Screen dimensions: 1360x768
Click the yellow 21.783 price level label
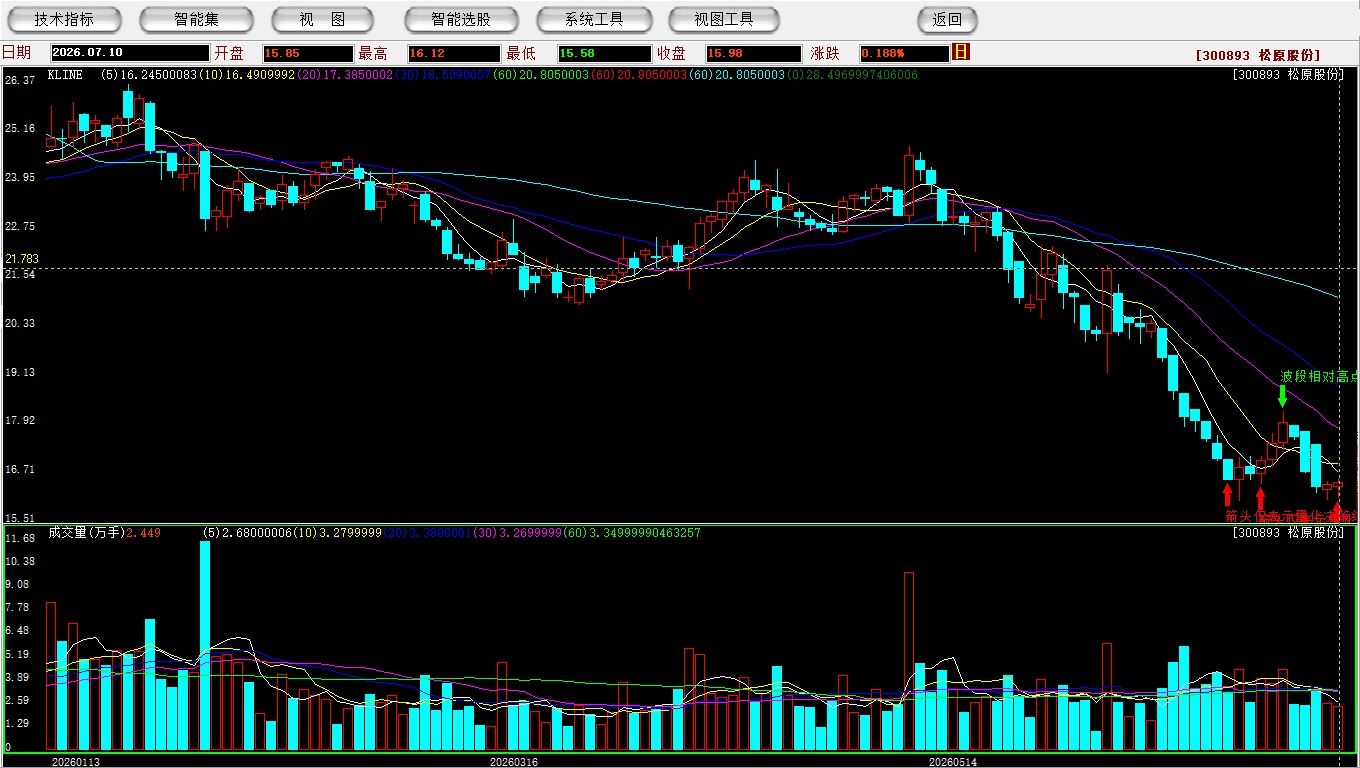click(21, 259)
